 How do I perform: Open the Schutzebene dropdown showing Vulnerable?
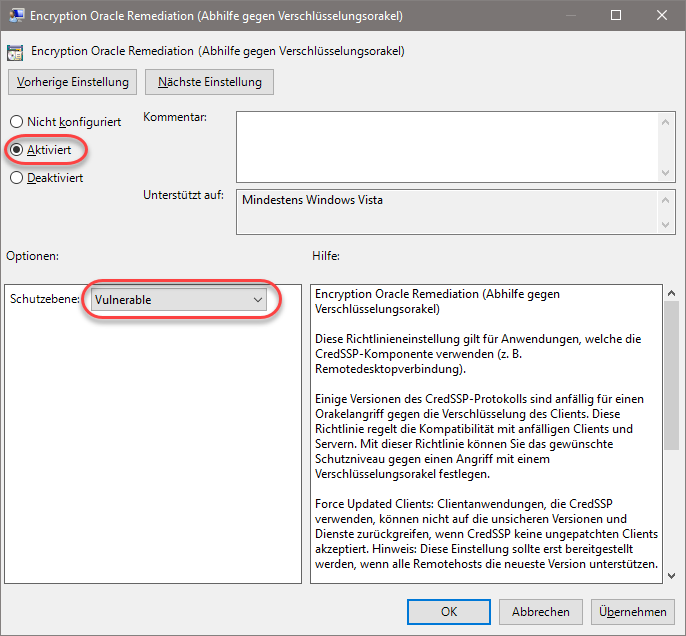pos(179,300)
